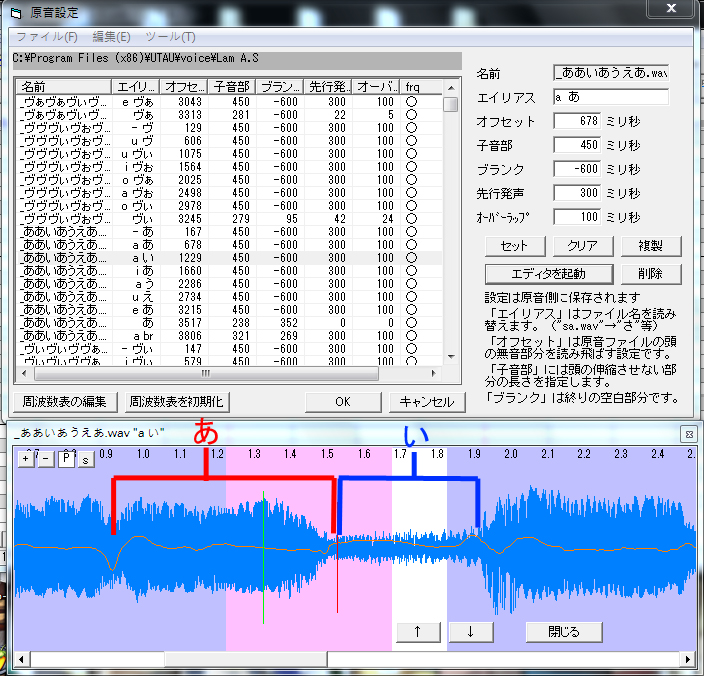
Task: Click frq circle of row offset 3043
Action: click(411, 102)
